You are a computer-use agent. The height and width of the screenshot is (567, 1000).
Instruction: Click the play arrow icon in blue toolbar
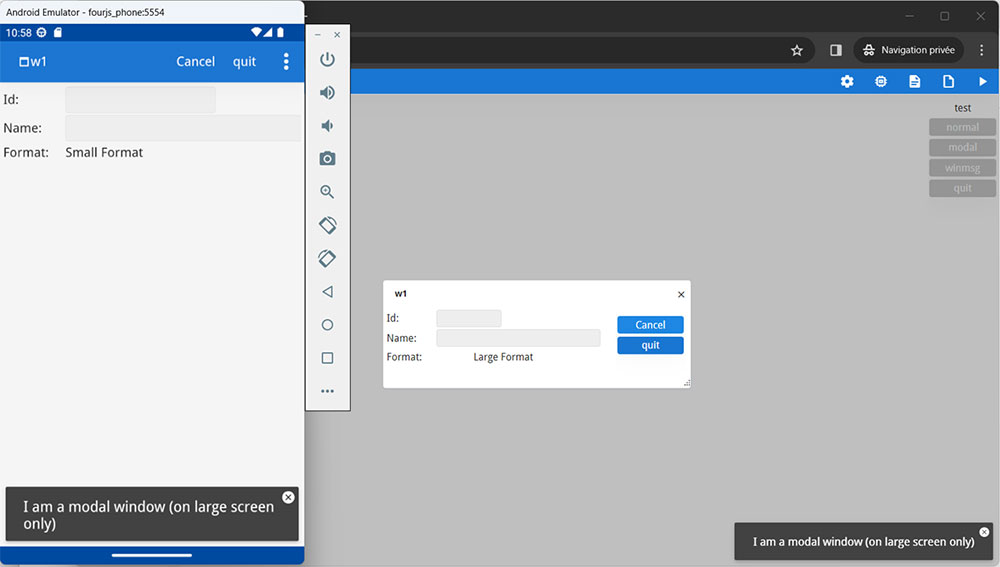[x=983, y=81]
